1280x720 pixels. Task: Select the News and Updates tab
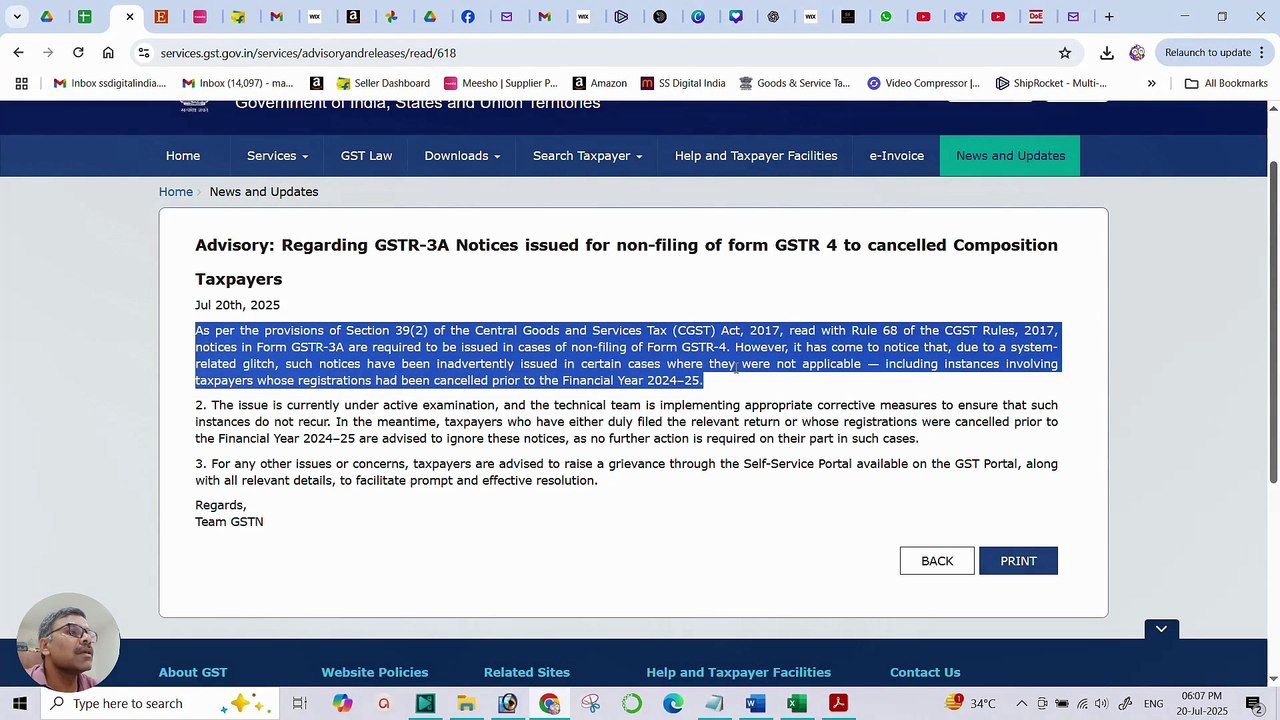1010,156
